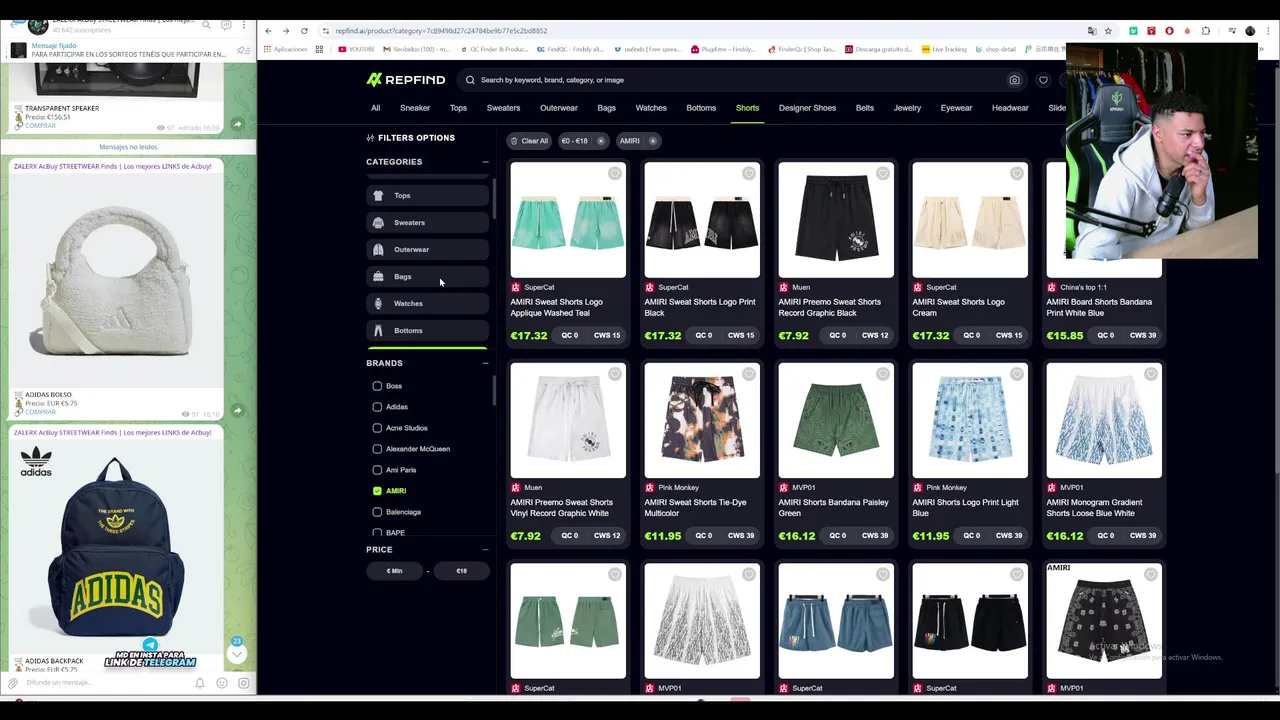1280x720 pixels.
Task: Open image search camera icon
Action: pyautogui.click(x=1014, y=80)
